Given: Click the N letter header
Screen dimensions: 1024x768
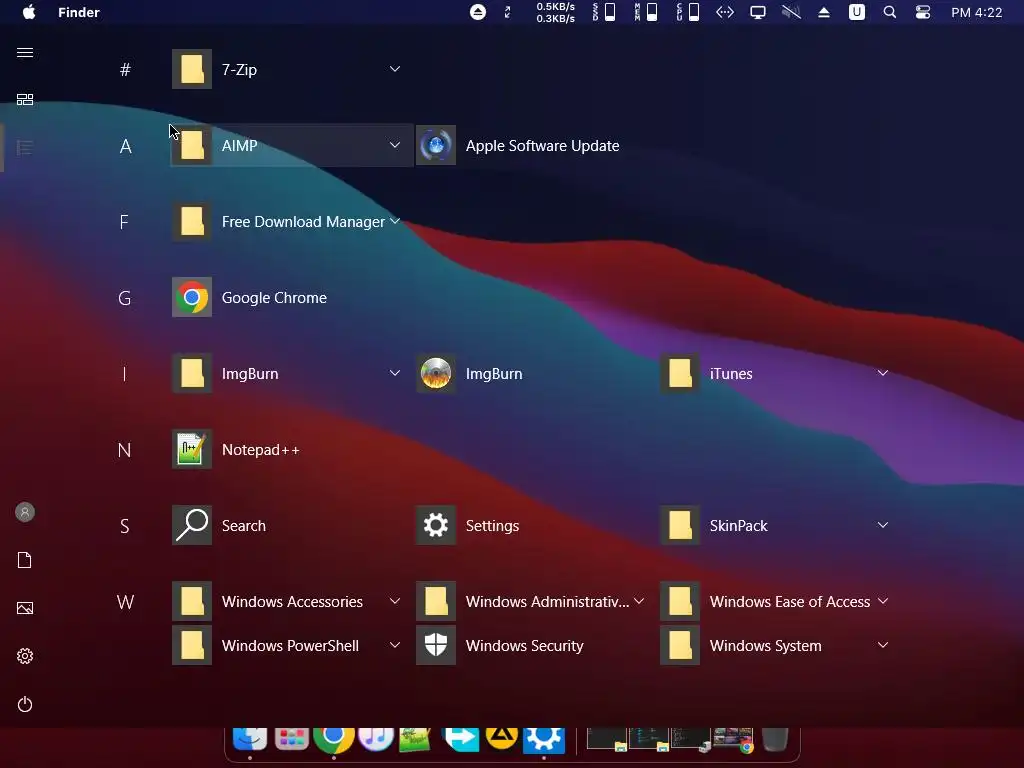Looking at the screenshot, I should (124, 450).
